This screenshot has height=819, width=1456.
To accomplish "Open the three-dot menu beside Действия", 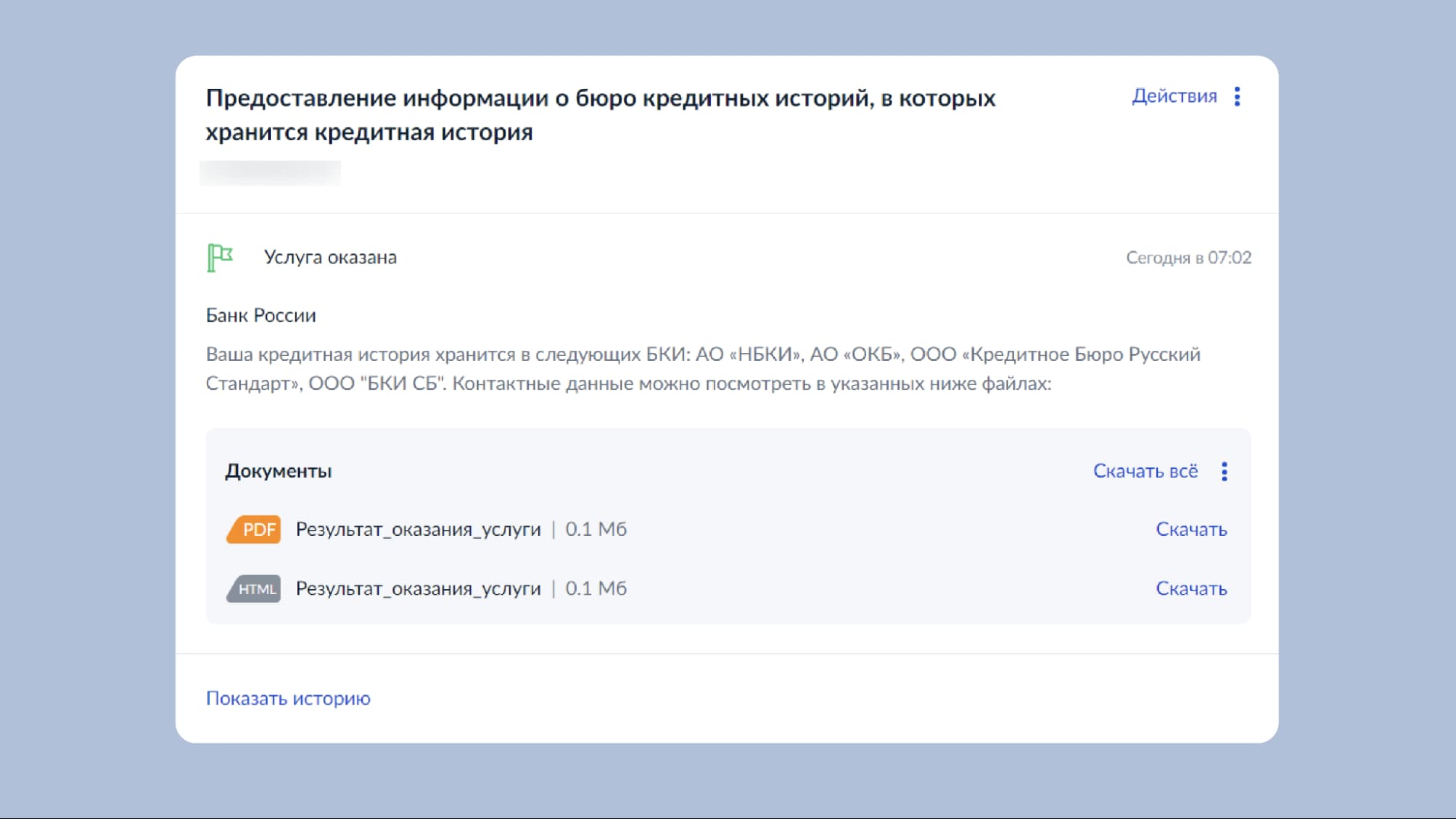I will [1237, 96].
